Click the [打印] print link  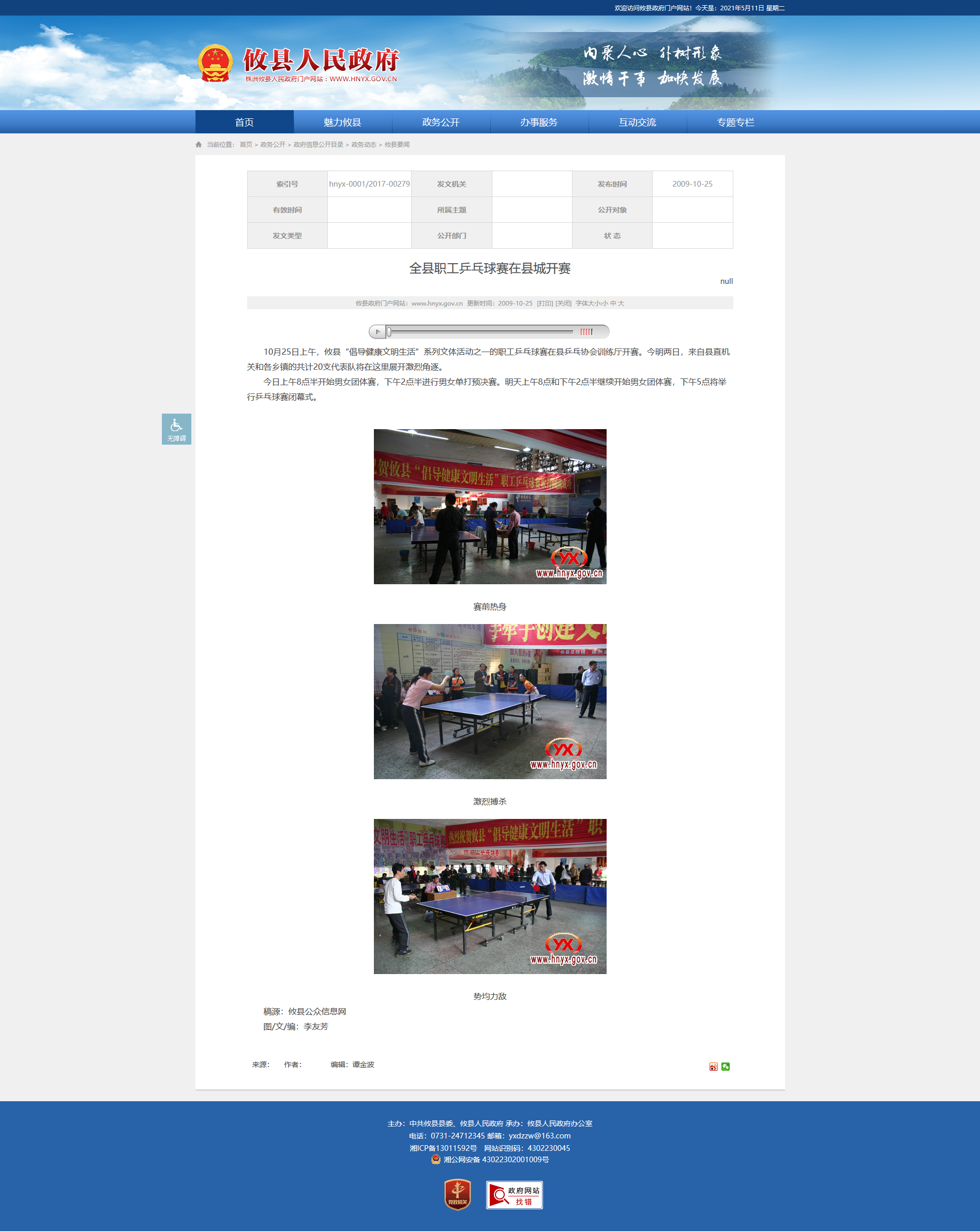click(x=545, y=304)
